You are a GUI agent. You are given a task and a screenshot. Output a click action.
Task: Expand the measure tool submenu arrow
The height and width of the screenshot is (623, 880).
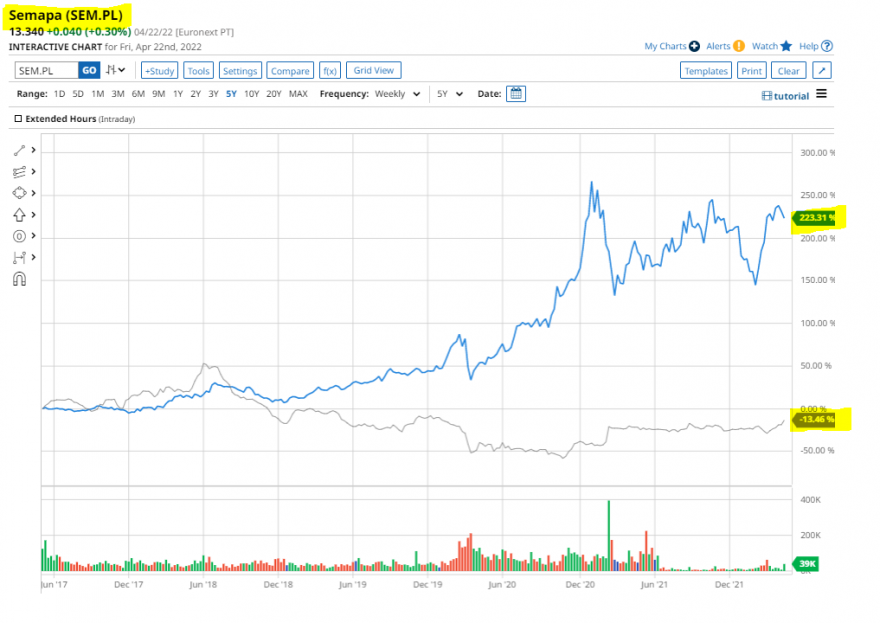point(34,258)
